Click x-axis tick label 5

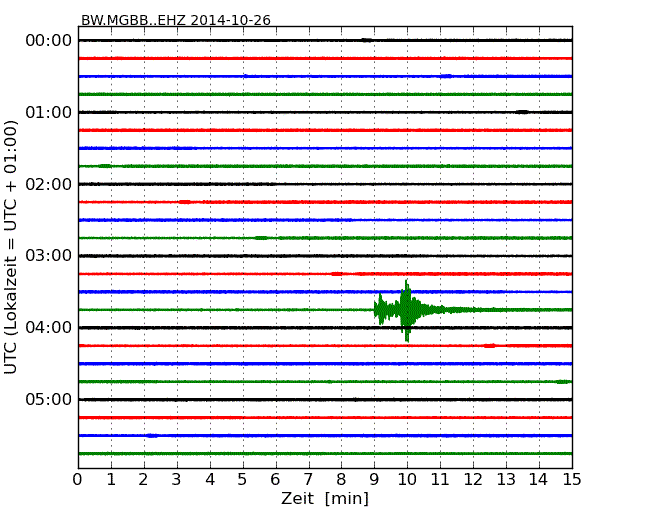[243, 480]
